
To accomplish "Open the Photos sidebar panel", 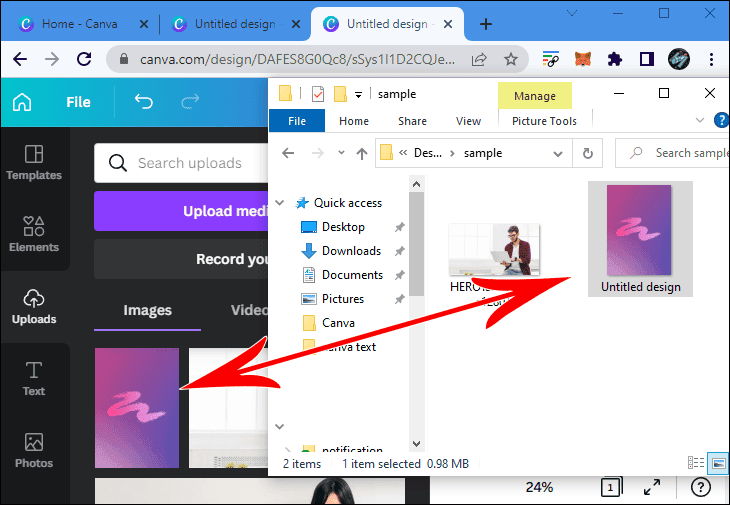I will pos(34,450).
